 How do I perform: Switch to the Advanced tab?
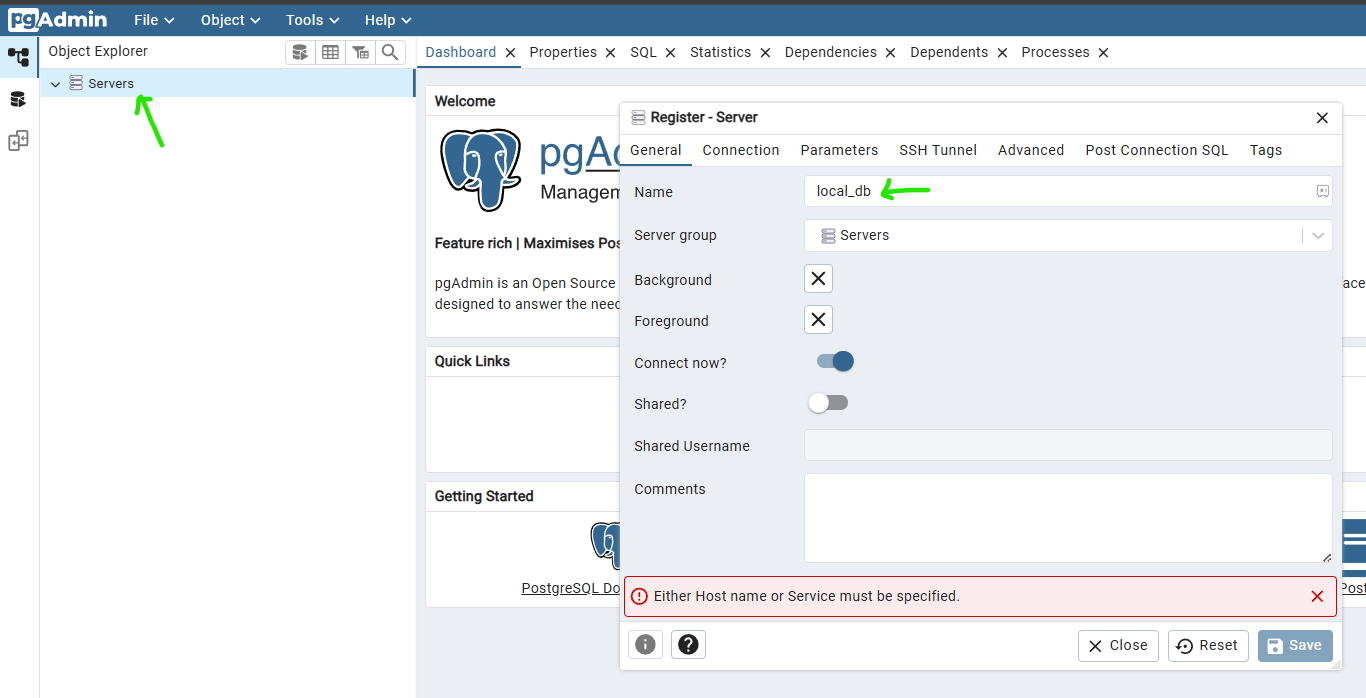tap(1031, 150)
